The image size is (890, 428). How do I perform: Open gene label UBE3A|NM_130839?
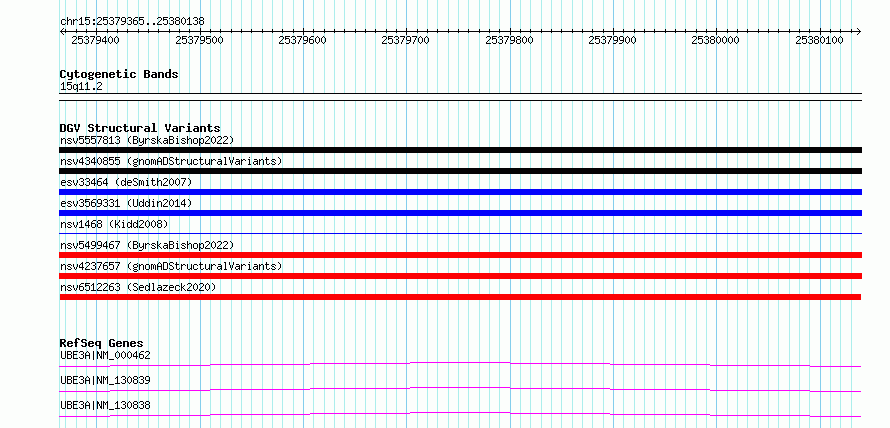[x=105, y=380]
